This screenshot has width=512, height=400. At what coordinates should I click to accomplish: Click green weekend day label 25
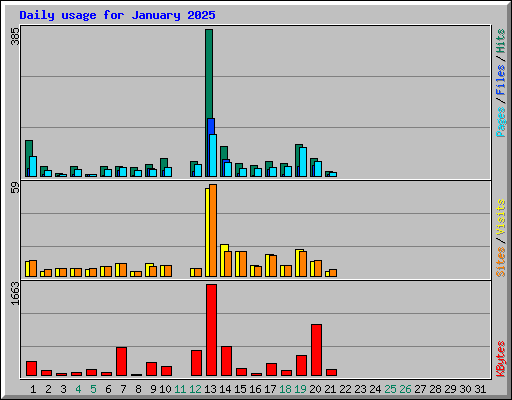point(390,389)
